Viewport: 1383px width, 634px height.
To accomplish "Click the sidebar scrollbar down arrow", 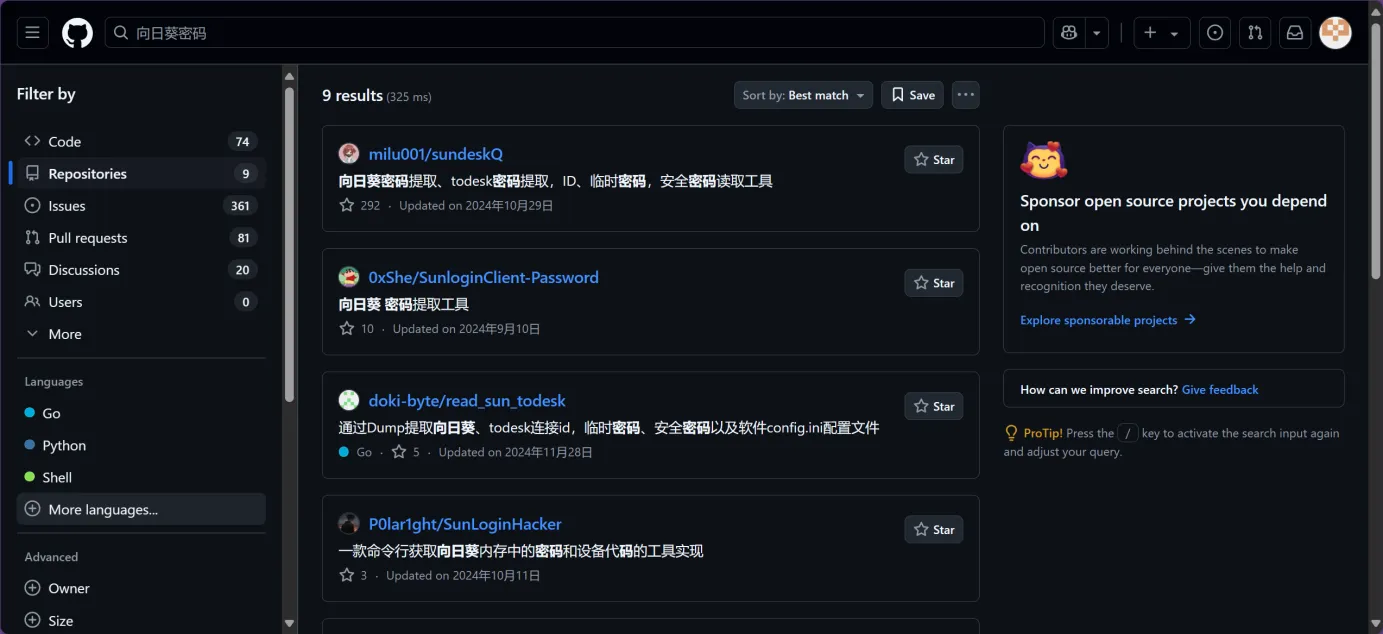I will pos(290,623).
